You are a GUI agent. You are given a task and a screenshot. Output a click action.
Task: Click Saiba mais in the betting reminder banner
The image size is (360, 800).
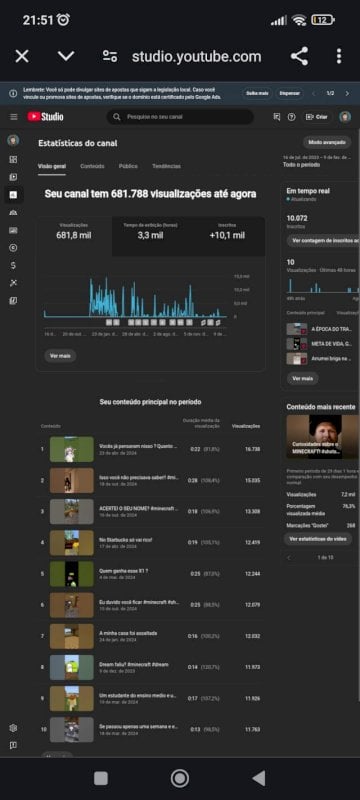tap(257, 93)
